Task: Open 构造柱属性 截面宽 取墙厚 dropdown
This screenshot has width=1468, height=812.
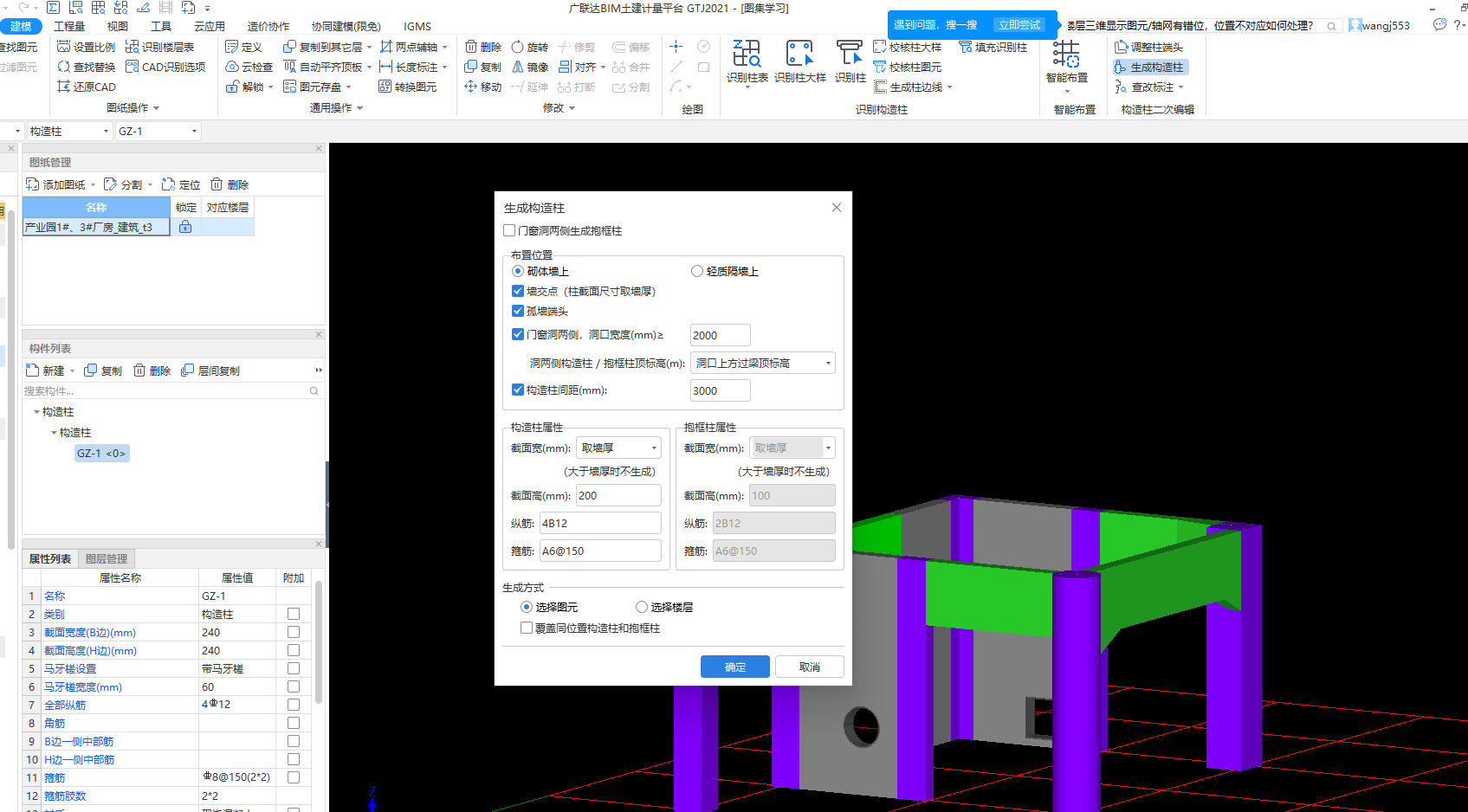Action: [620, 448]
